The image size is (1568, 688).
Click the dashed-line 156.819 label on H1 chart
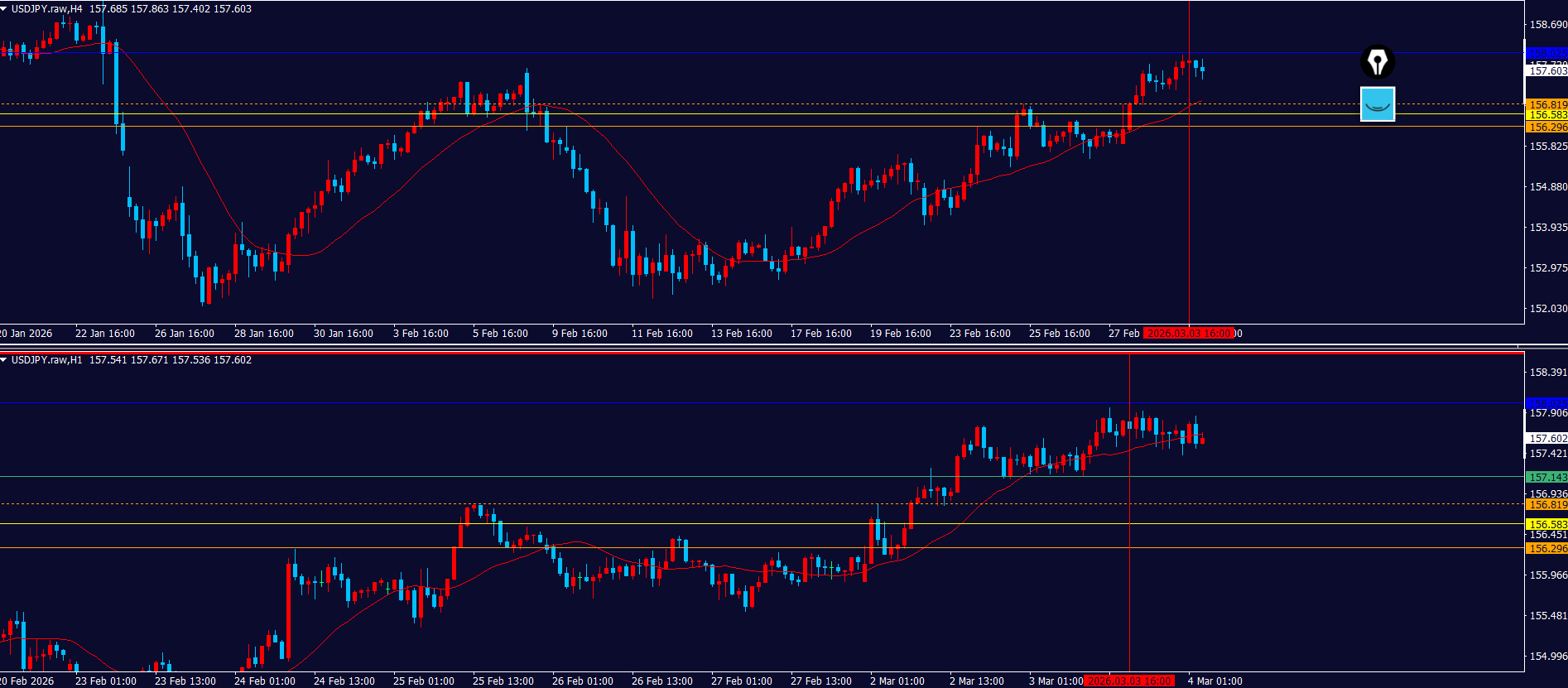click(1546, 504)
